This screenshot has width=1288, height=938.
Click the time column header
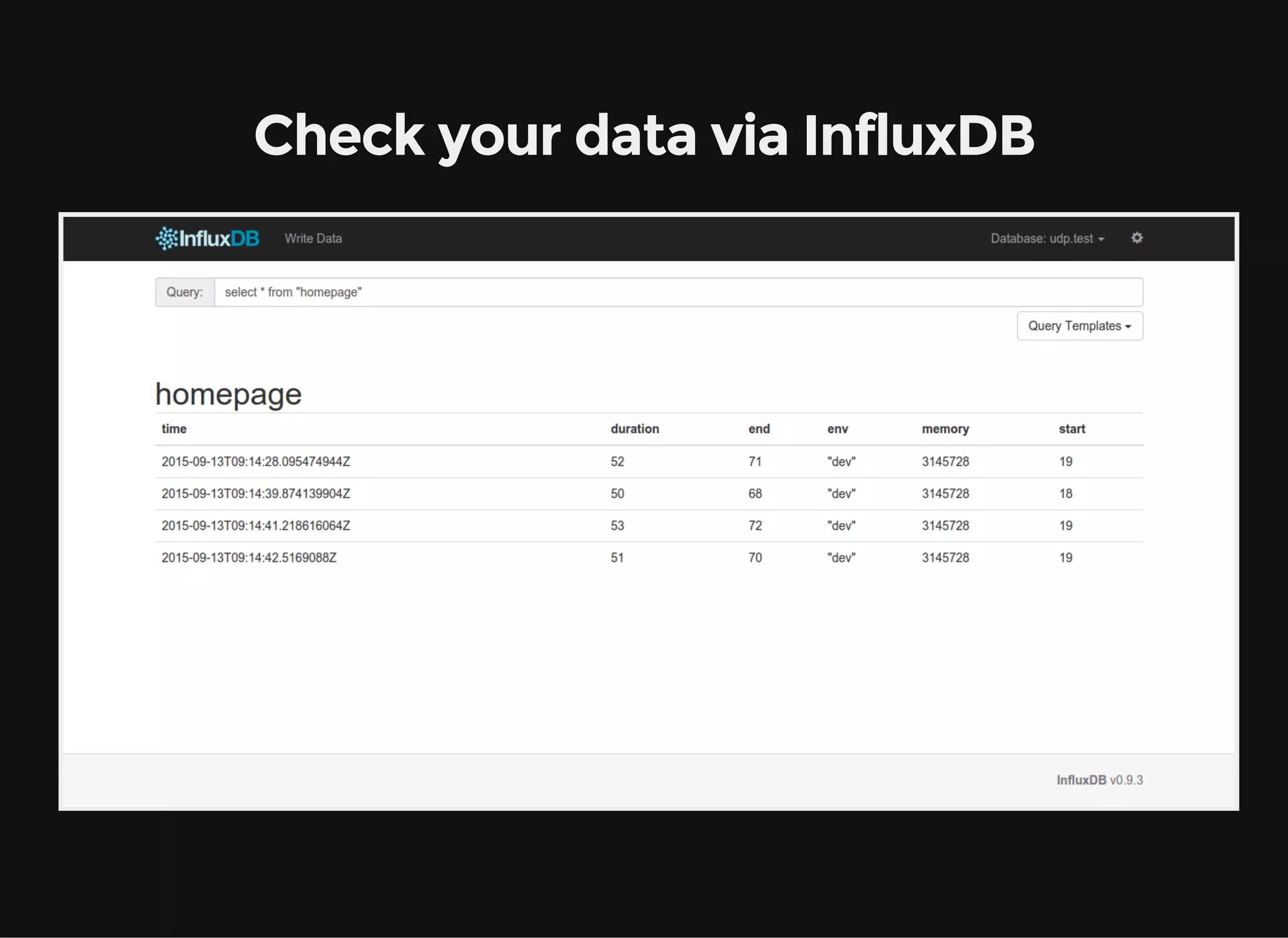coord(174,429)
